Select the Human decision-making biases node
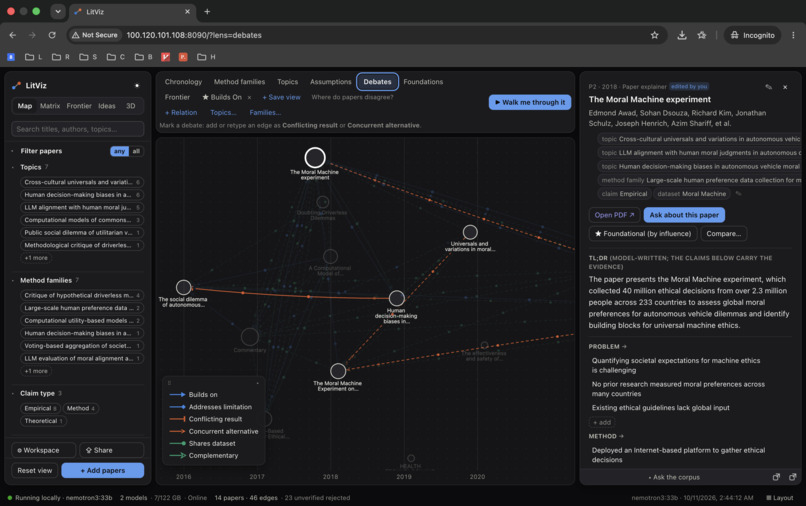Image resolution: width=806 pixels, height=506 pixels. tap(396, 298)
